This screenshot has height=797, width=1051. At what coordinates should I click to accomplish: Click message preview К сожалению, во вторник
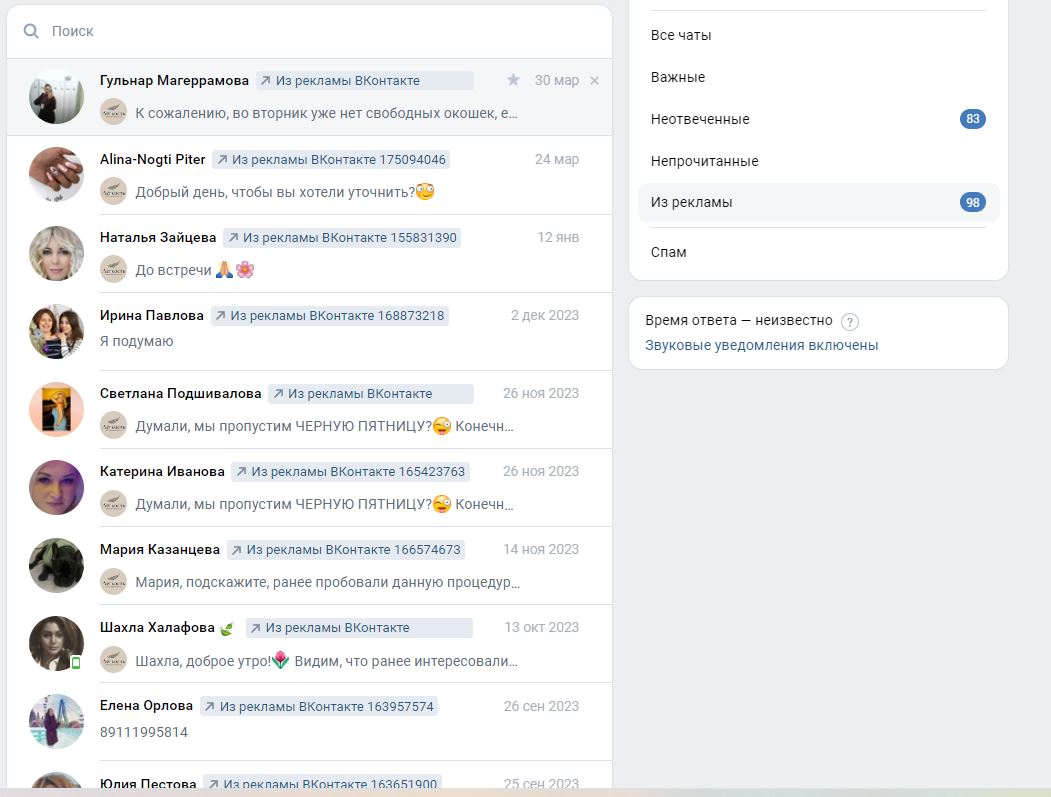click(x=326, y=113)
